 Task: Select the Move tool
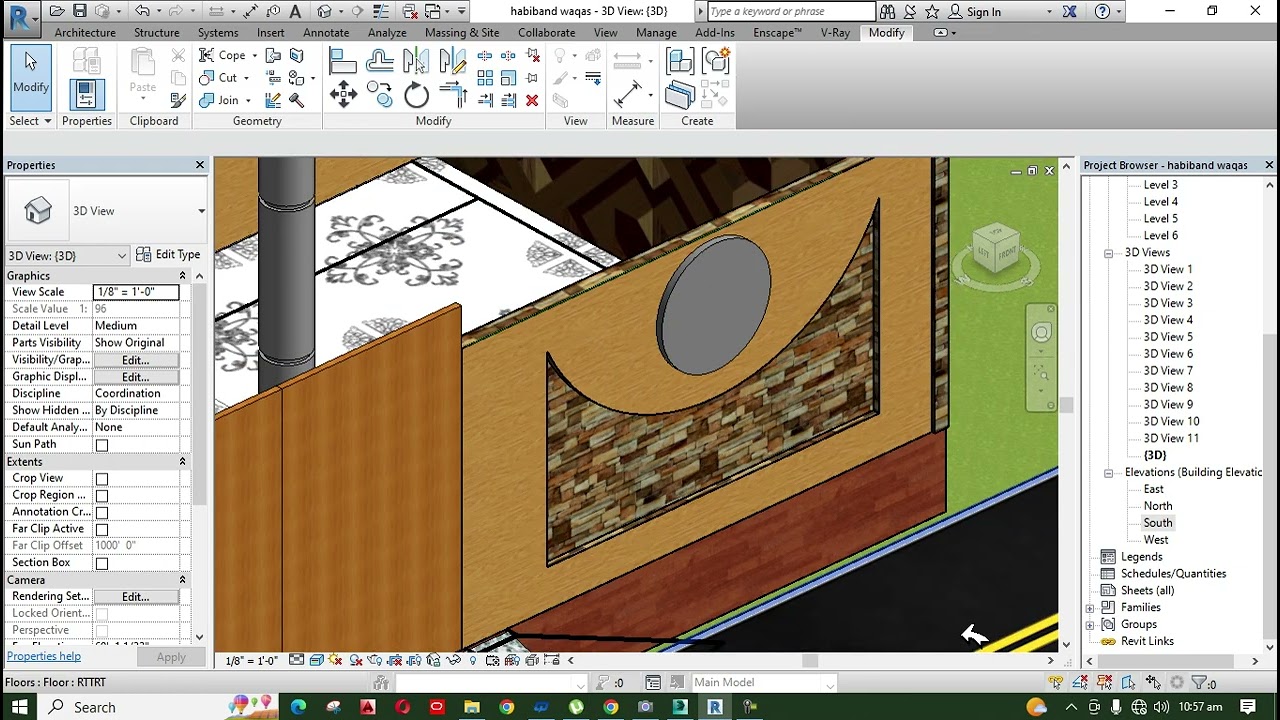tap(343, 96)
